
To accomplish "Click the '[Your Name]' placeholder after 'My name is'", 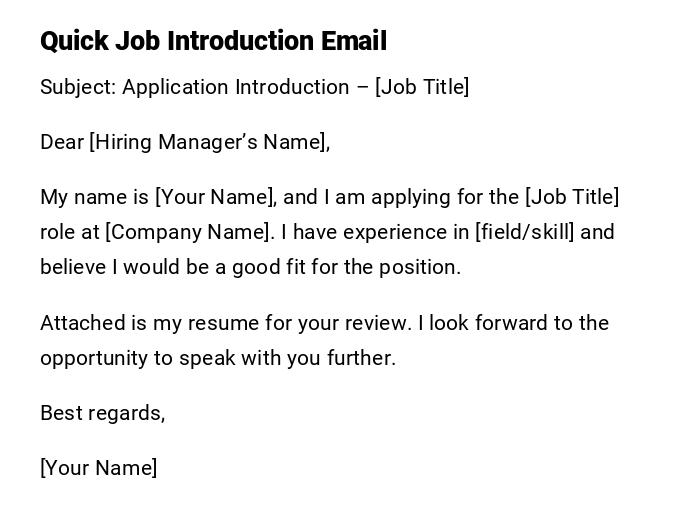I will [215, 197].
